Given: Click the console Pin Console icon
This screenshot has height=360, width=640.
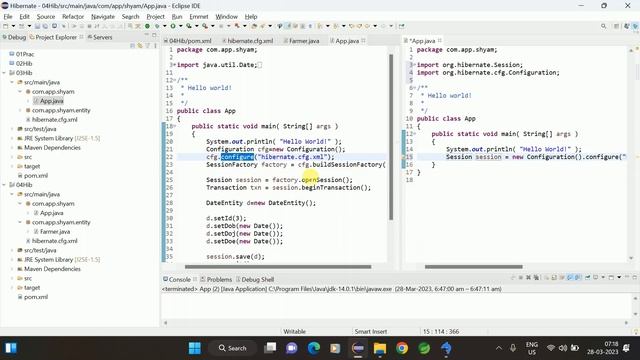Looking at the screenshot, I should [588, 278].
